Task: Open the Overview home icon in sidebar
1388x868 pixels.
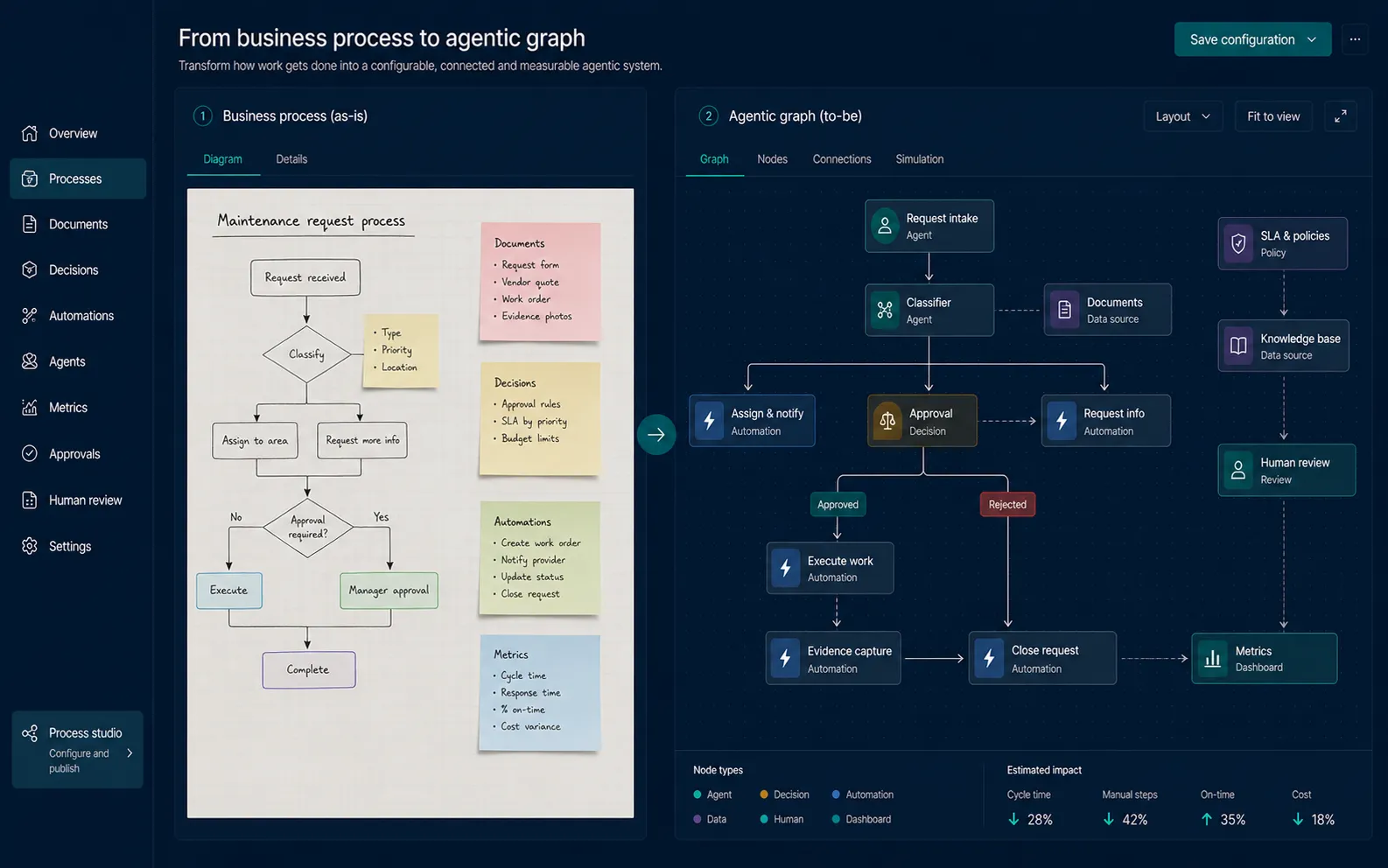Action: [30, 133]
